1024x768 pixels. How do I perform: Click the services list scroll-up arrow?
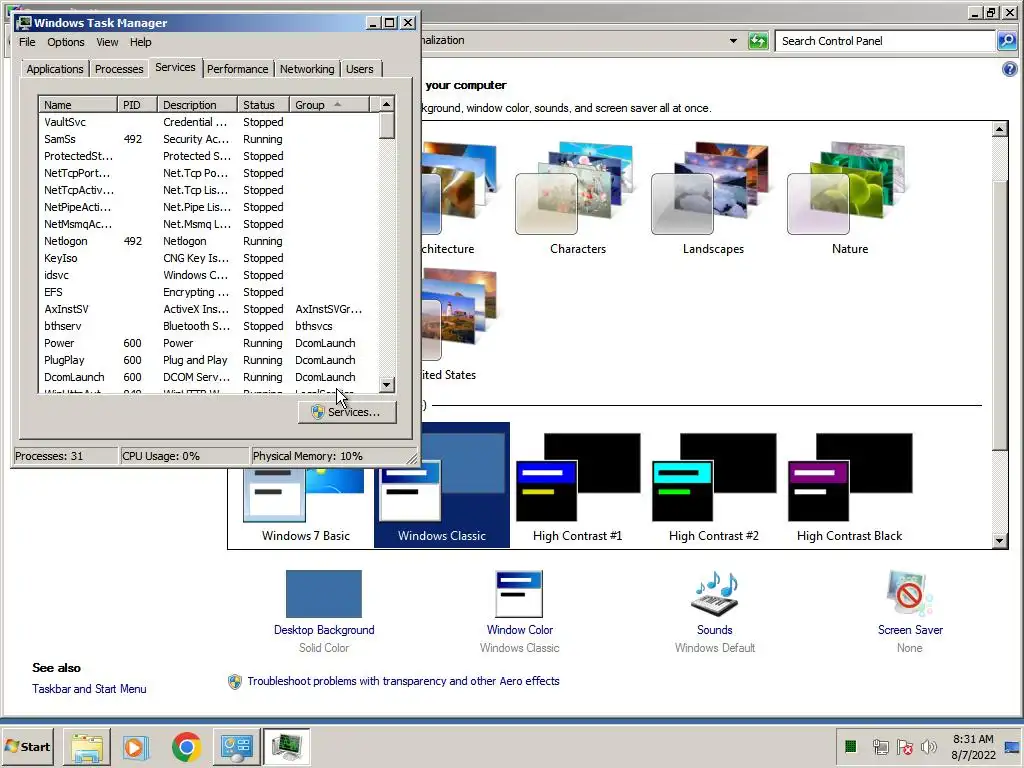(387, 104)
